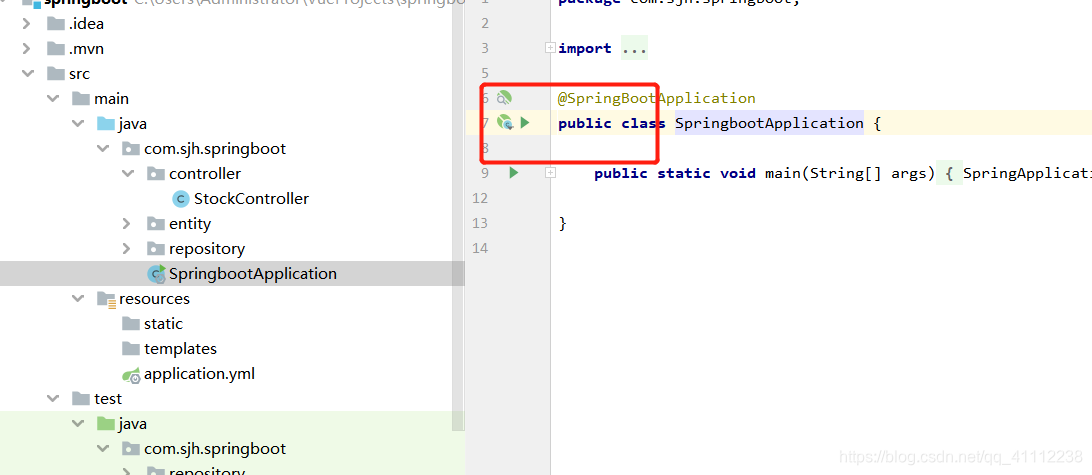Click the Spring bean gutter icon beside @SpringBootApplication
The width and height of the screenshot is (1092, 475).
click(504, 98)
